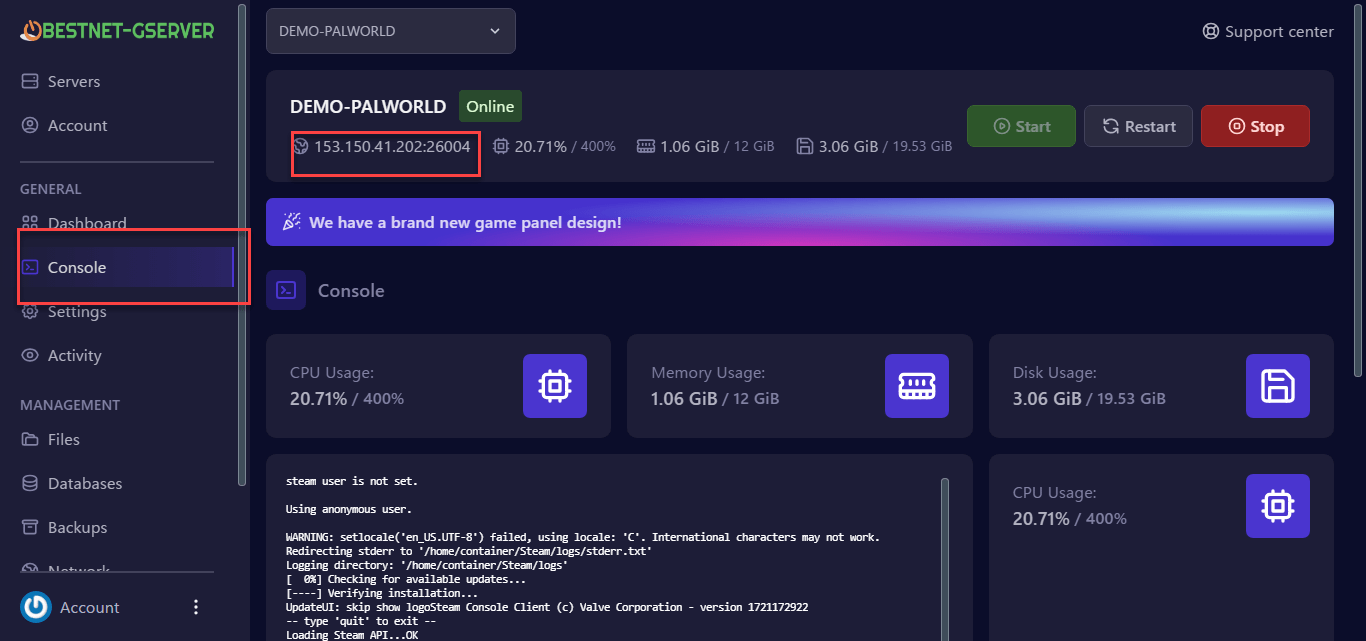
Task: Click the Backups archive icon
Action: click(30, 527)
